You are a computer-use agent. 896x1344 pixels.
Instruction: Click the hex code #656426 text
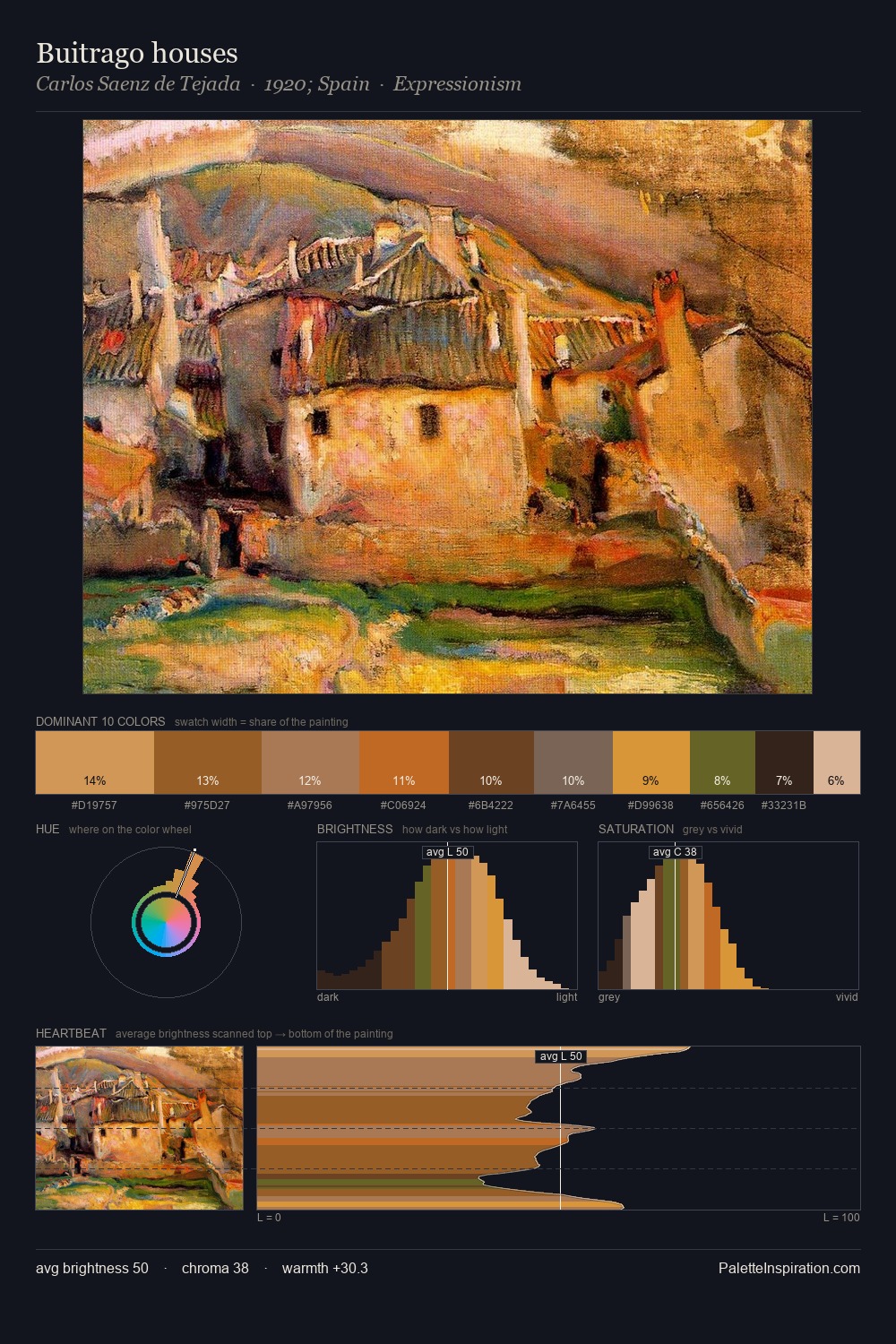tap(722, 805)
